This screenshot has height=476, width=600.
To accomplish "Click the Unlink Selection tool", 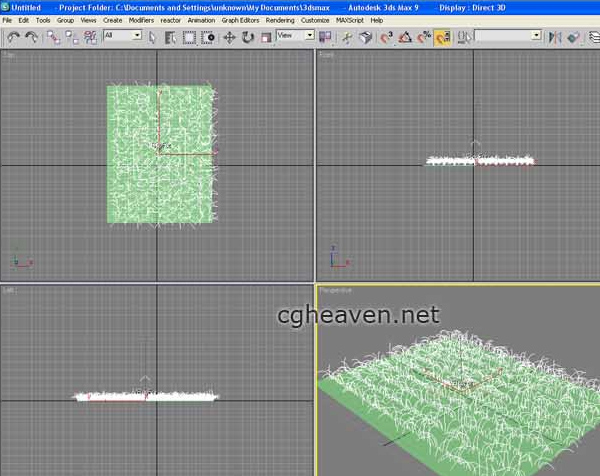I will 72,37.
